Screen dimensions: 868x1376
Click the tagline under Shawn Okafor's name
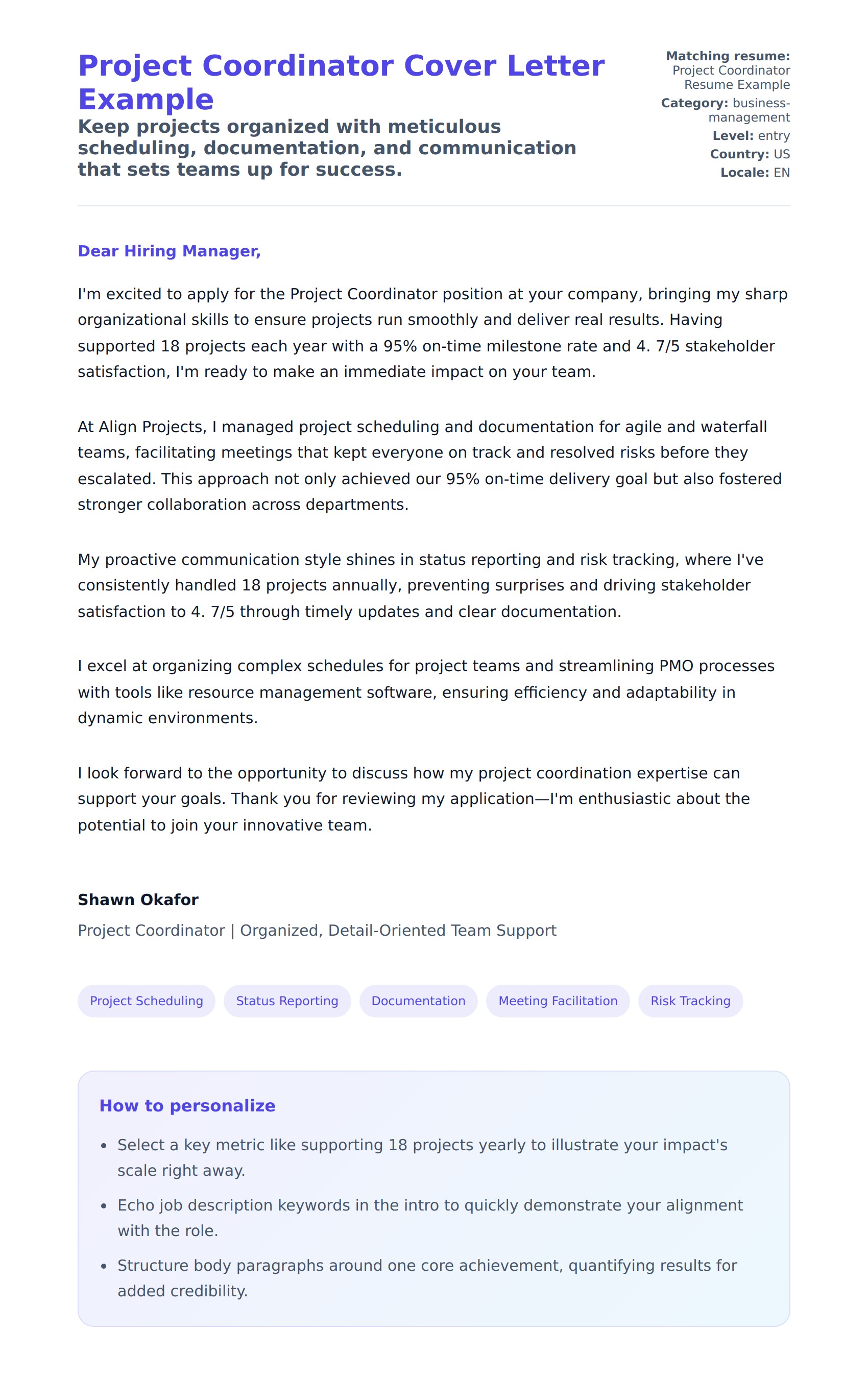[317, 930]
